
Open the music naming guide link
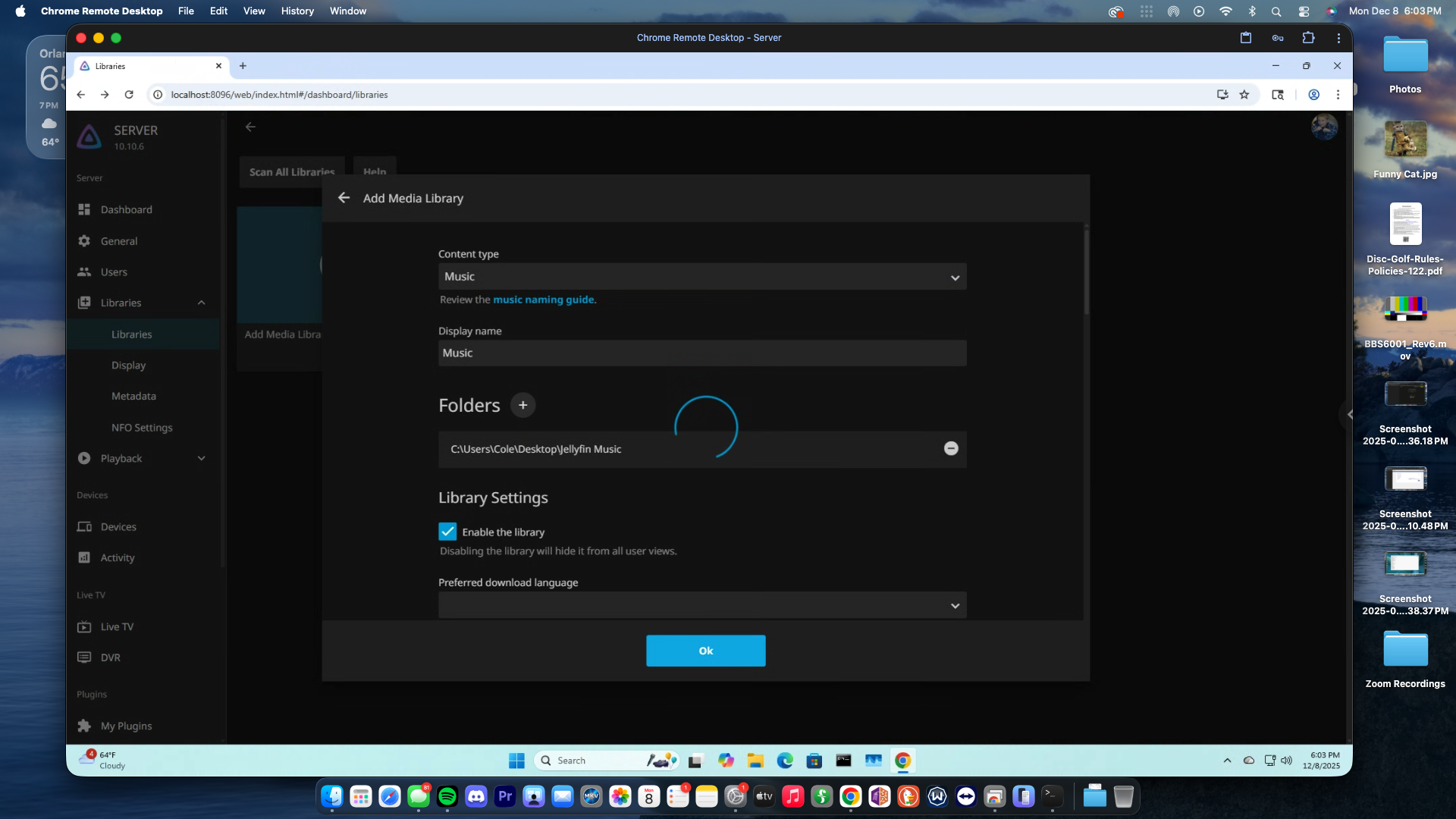(543, 300)
